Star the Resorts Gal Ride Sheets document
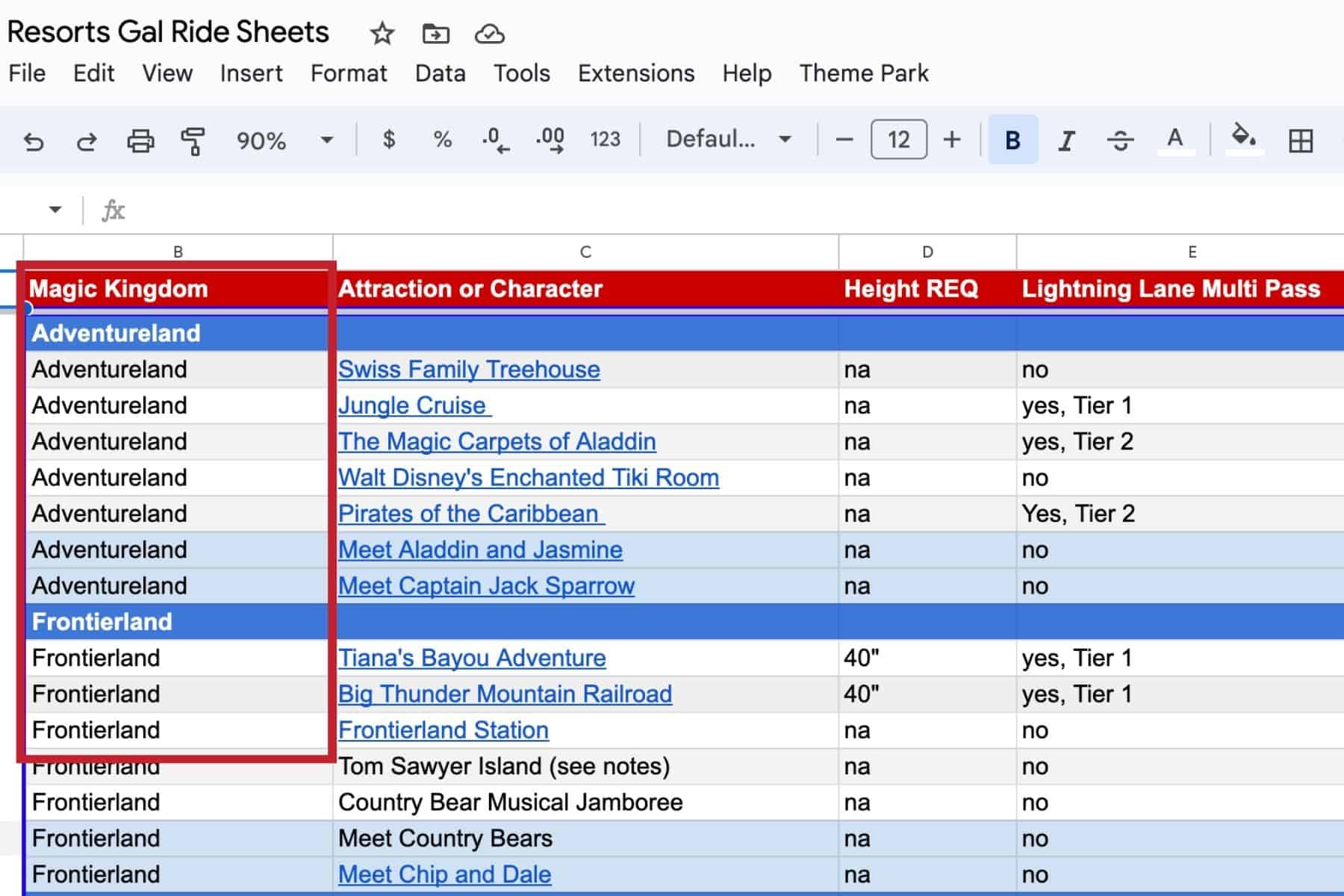This screenshot has width=1344, height=896. coord(382,34)
